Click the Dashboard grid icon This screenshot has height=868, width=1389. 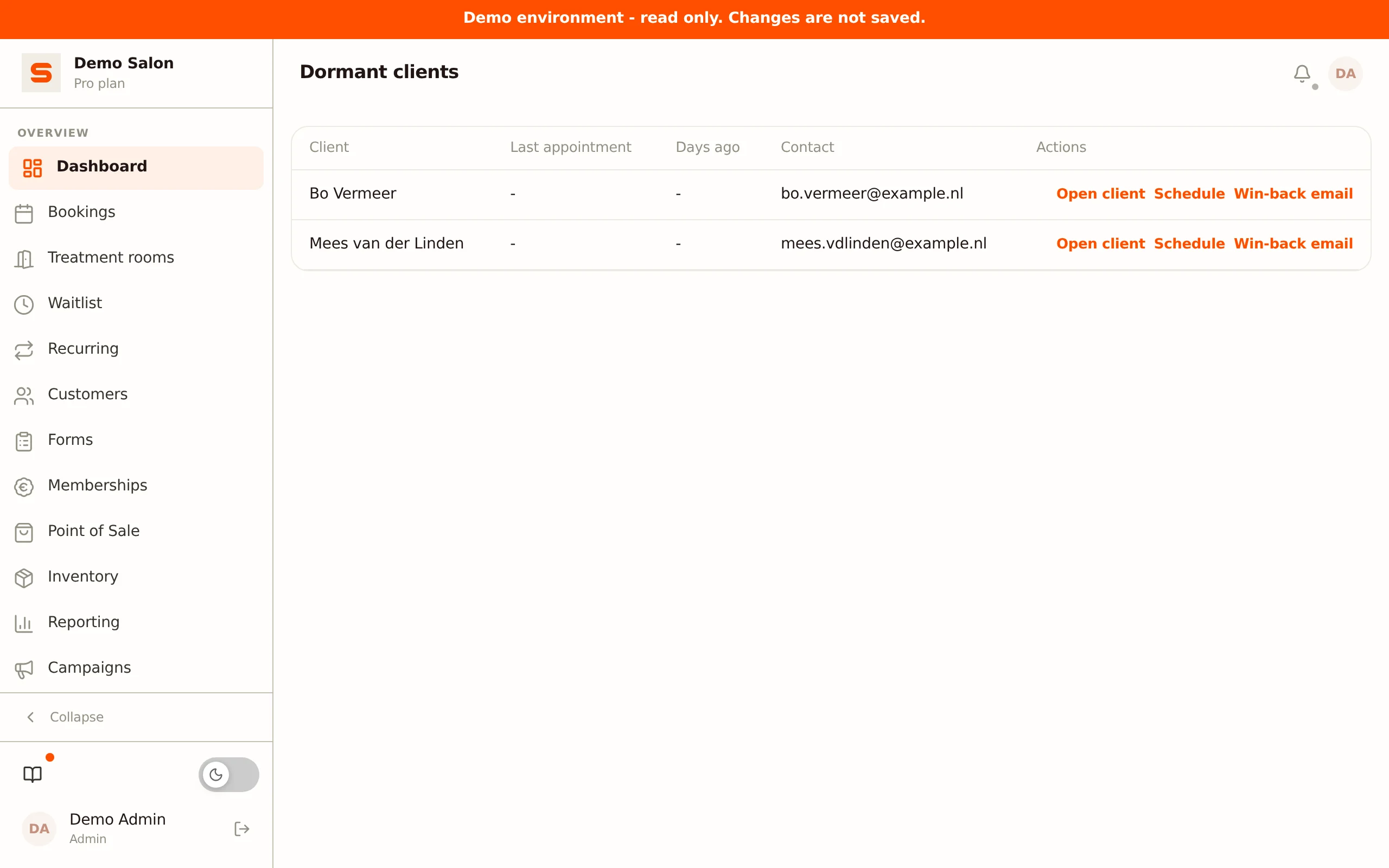point(33,168)
